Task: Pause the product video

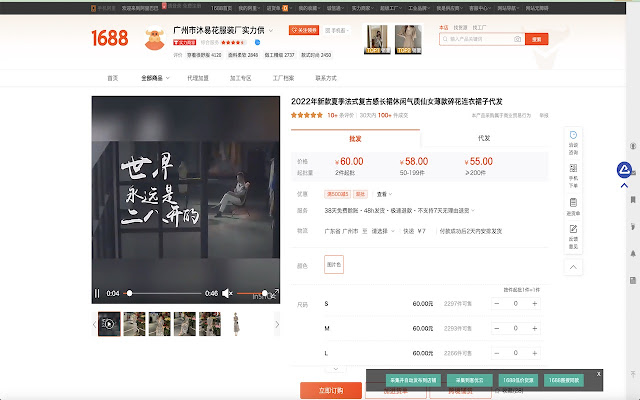Action: click(x=97, y=293)
